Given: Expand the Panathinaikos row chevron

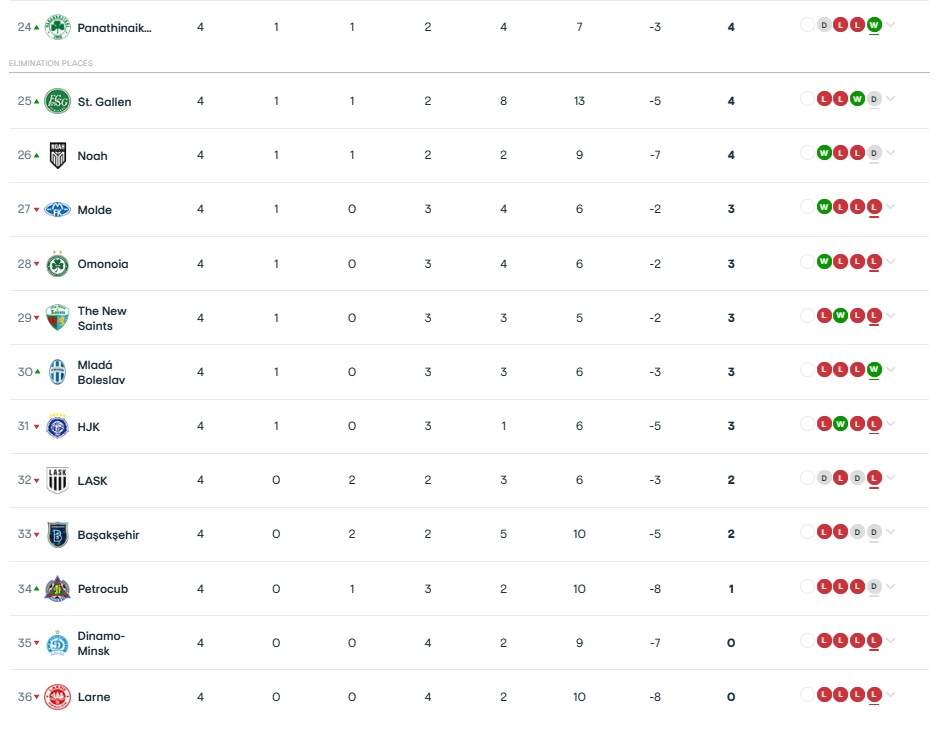Looking at the screenshot, I should pos(890,25).
